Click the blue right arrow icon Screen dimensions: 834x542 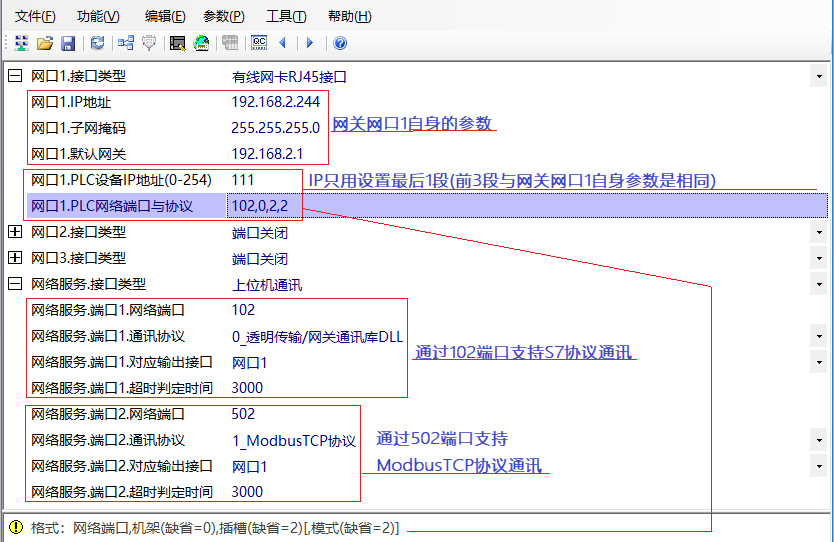[310, 43]
